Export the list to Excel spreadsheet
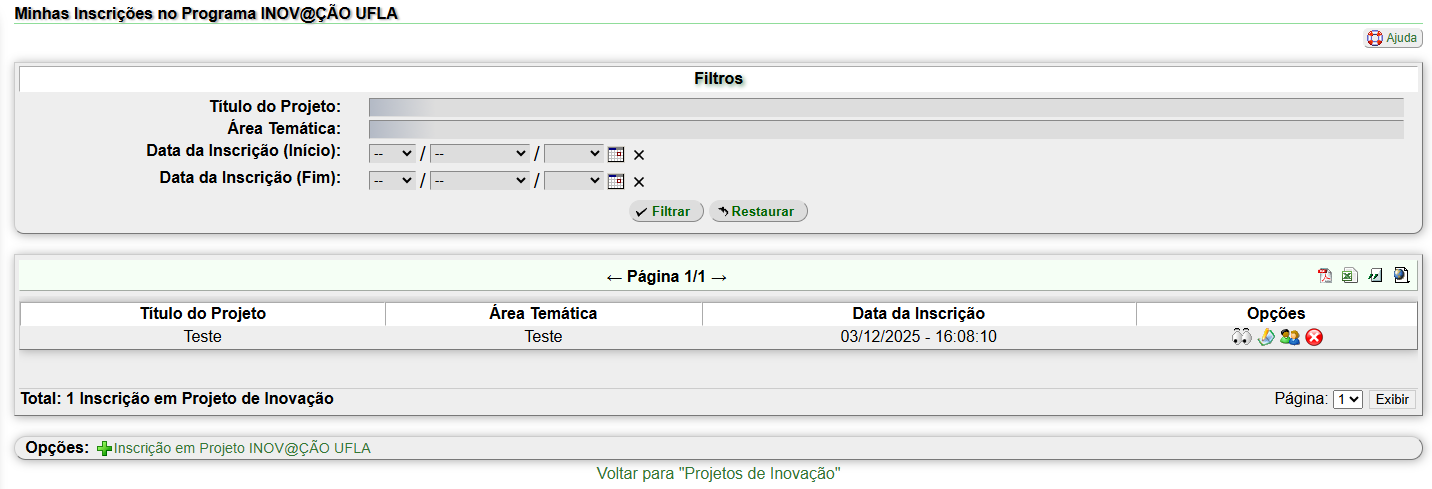Image resolution: width=1432 pixels, height=489 pixels. pyautogui.click(x=1349, y=276)
